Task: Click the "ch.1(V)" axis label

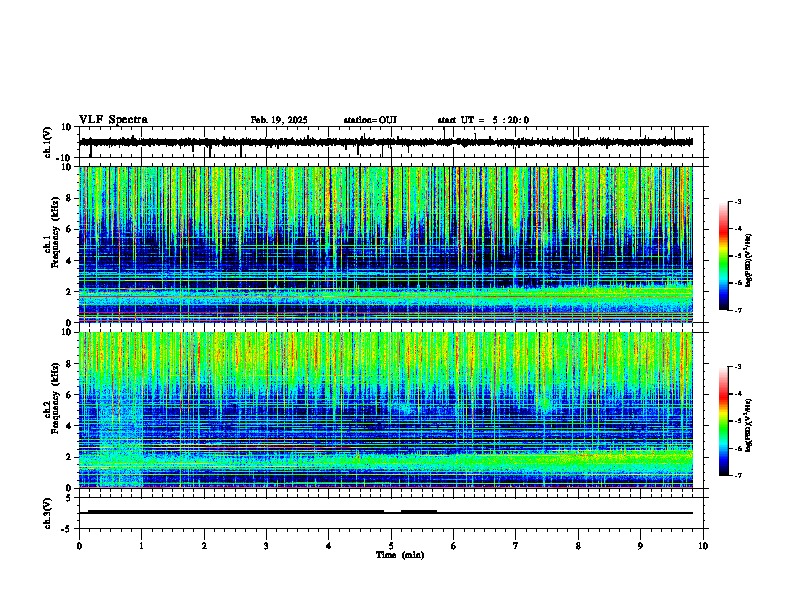Action: [48, 142]
